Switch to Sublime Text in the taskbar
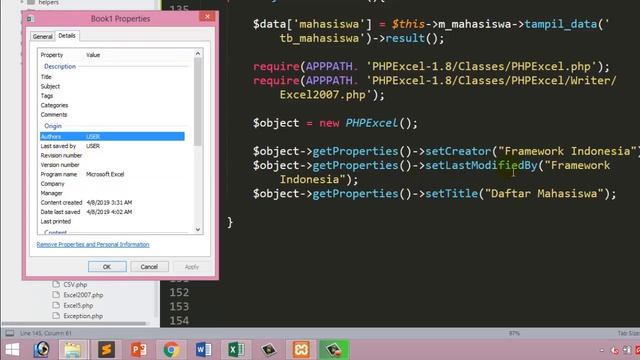Viewport: 640px width, 360px height. click(x=106, y=350)
